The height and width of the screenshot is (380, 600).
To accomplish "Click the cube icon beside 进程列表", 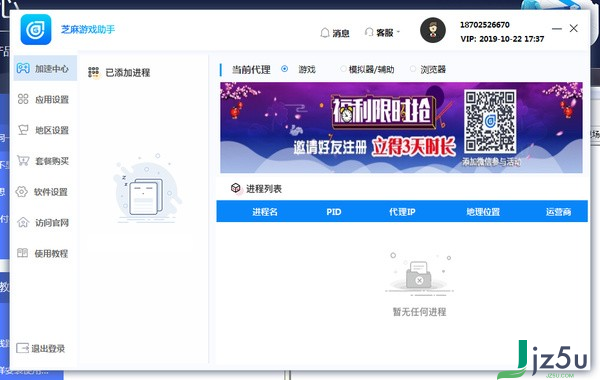I will pyautogui.click(x=236, y=188).
